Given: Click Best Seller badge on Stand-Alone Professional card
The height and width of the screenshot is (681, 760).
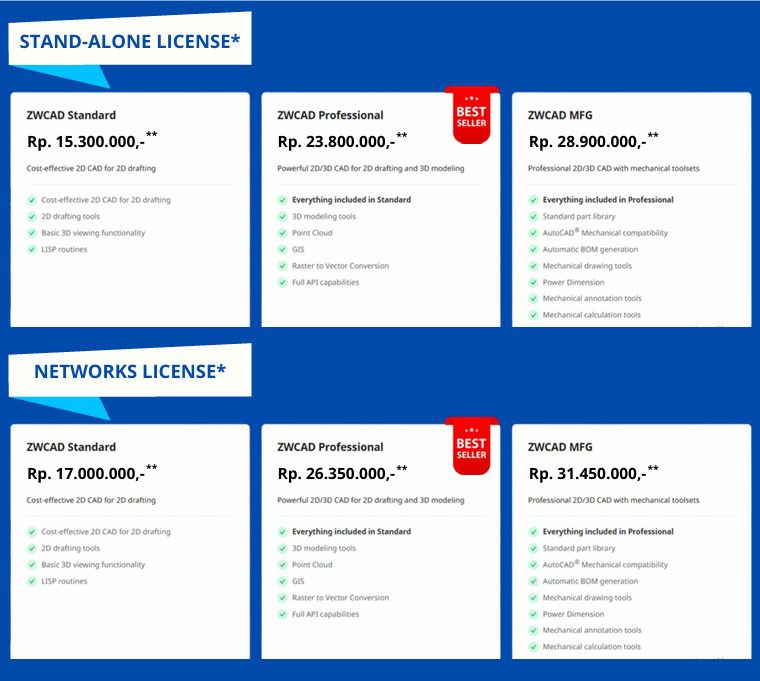Looking at the screenshot, I should pyautogui.click(x=471, y=115).
